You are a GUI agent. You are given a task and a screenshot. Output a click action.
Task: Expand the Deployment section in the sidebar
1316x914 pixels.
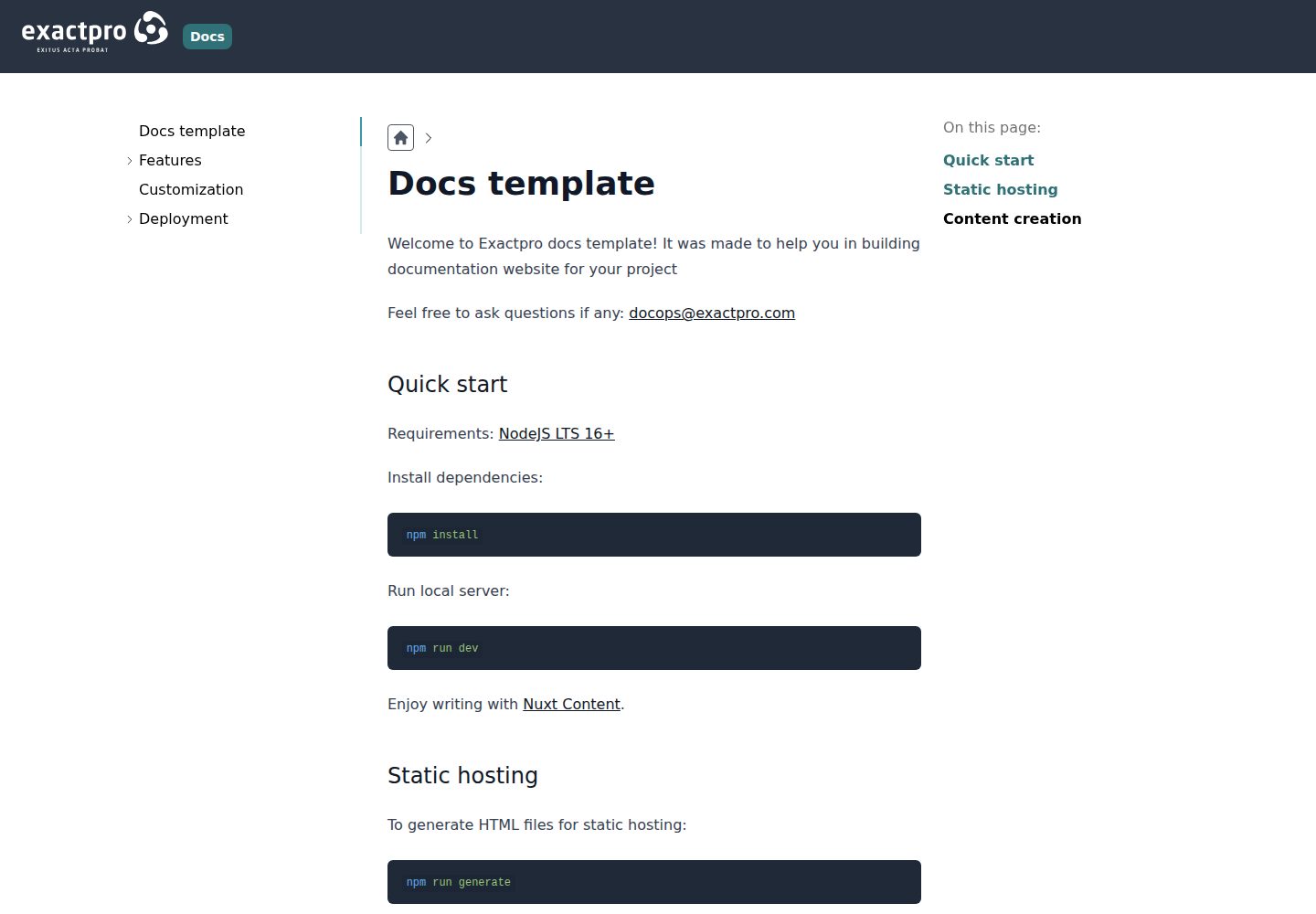coord(130,219)
